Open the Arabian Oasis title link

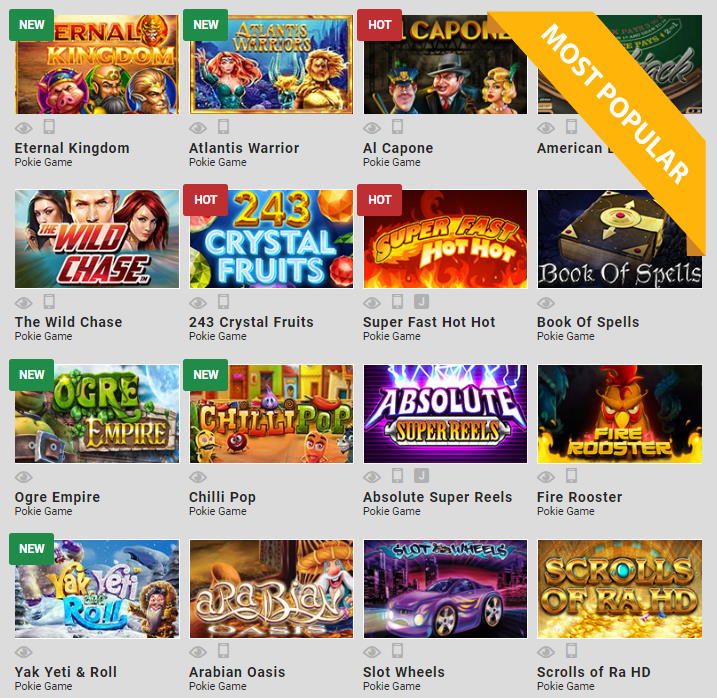(237, 672)
